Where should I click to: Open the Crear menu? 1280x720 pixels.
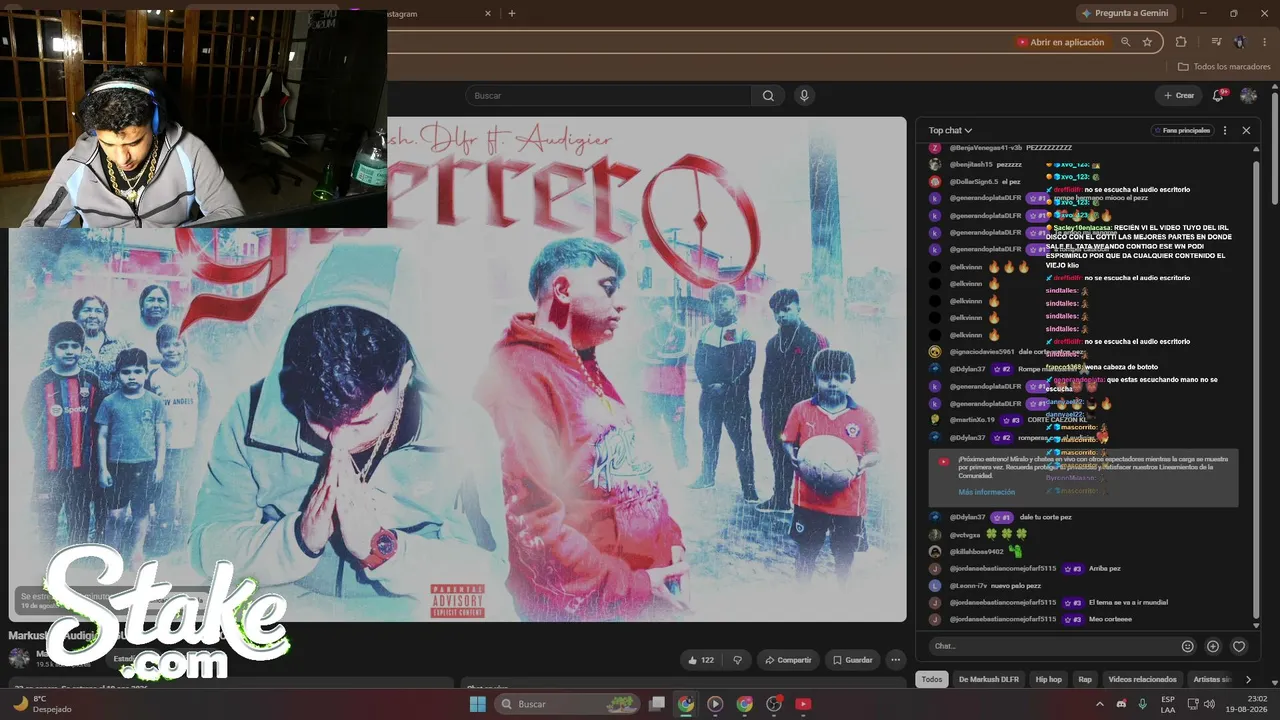click(1179, 95)
